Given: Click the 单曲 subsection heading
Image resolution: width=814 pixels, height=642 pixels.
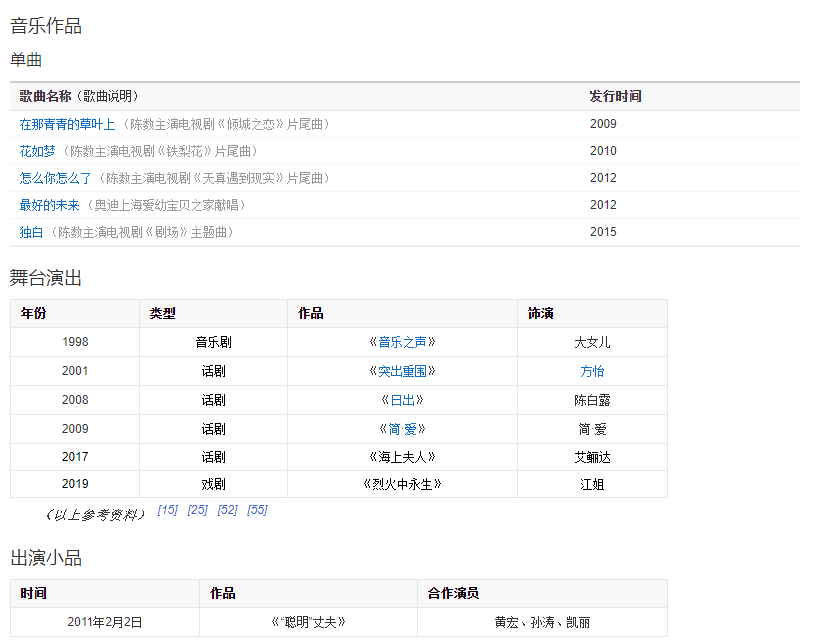Looking at the screenshot, I should (x=26, y=60).
